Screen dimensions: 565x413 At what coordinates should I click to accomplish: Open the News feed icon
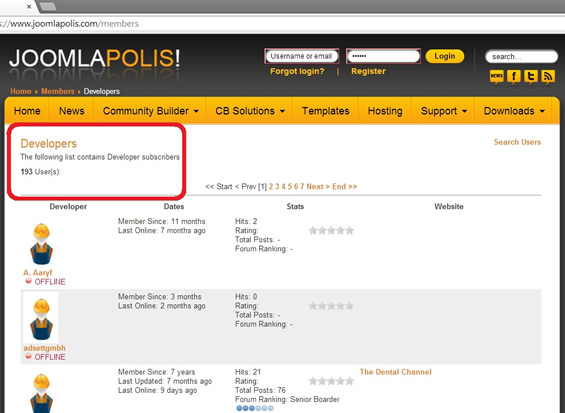497,76
